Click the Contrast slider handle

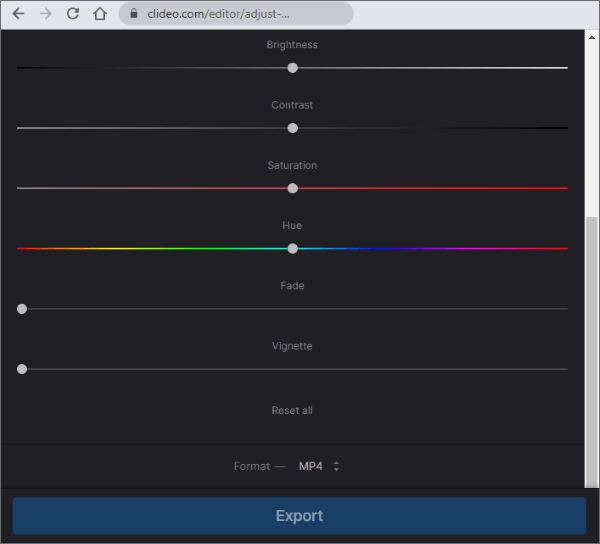pos(293,128)
